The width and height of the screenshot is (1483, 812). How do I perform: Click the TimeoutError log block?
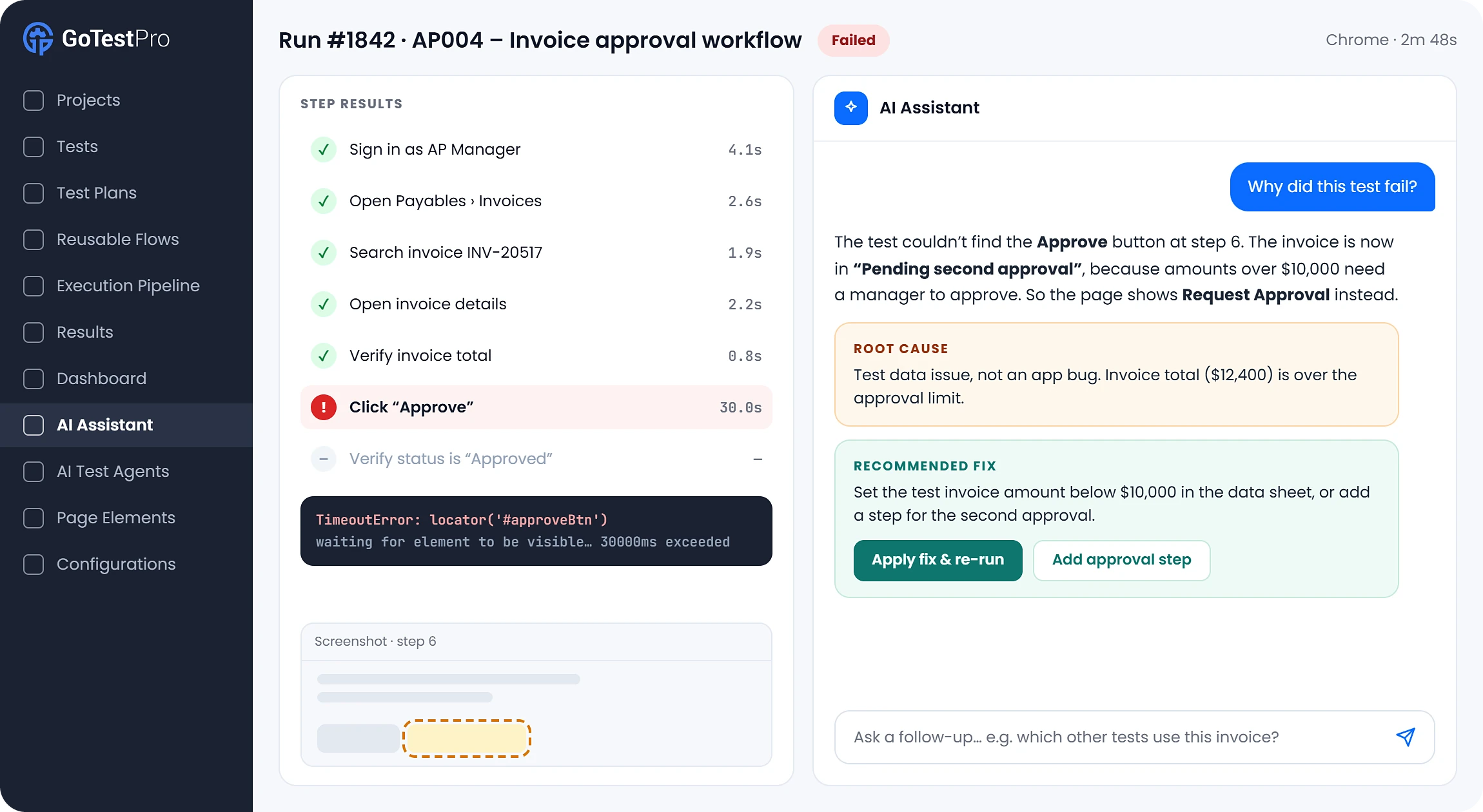tap(536, 531)
